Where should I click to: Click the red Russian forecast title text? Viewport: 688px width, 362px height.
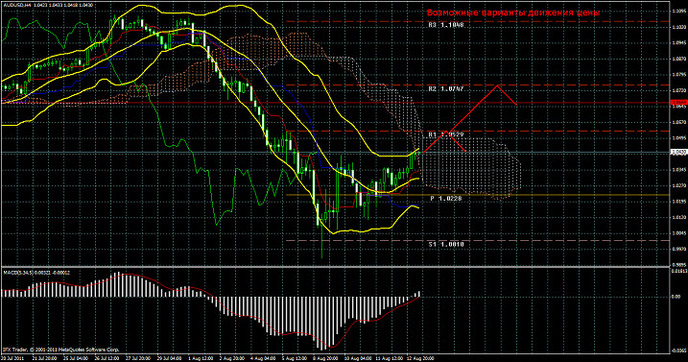pyautogui.click(x=513, y=13)
